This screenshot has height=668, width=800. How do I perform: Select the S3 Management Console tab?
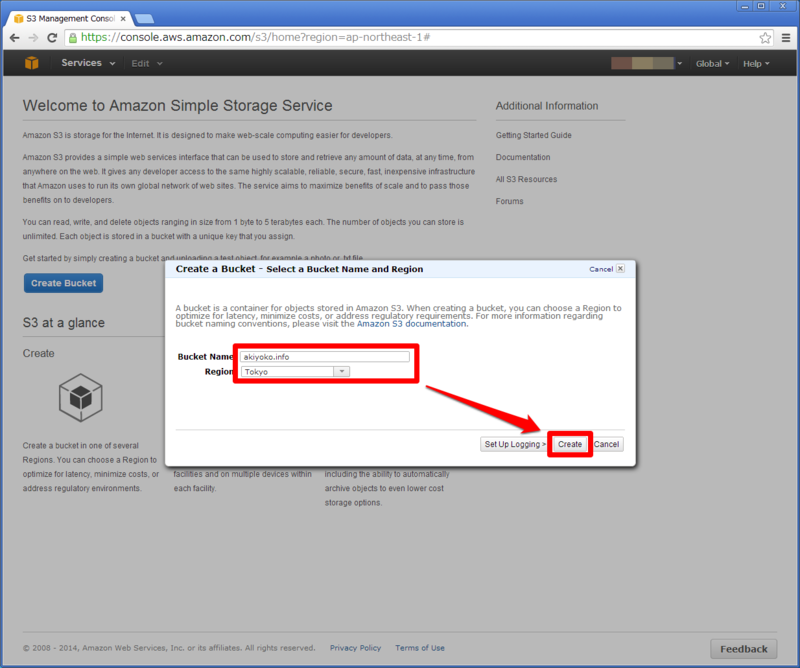coord(70,18)
